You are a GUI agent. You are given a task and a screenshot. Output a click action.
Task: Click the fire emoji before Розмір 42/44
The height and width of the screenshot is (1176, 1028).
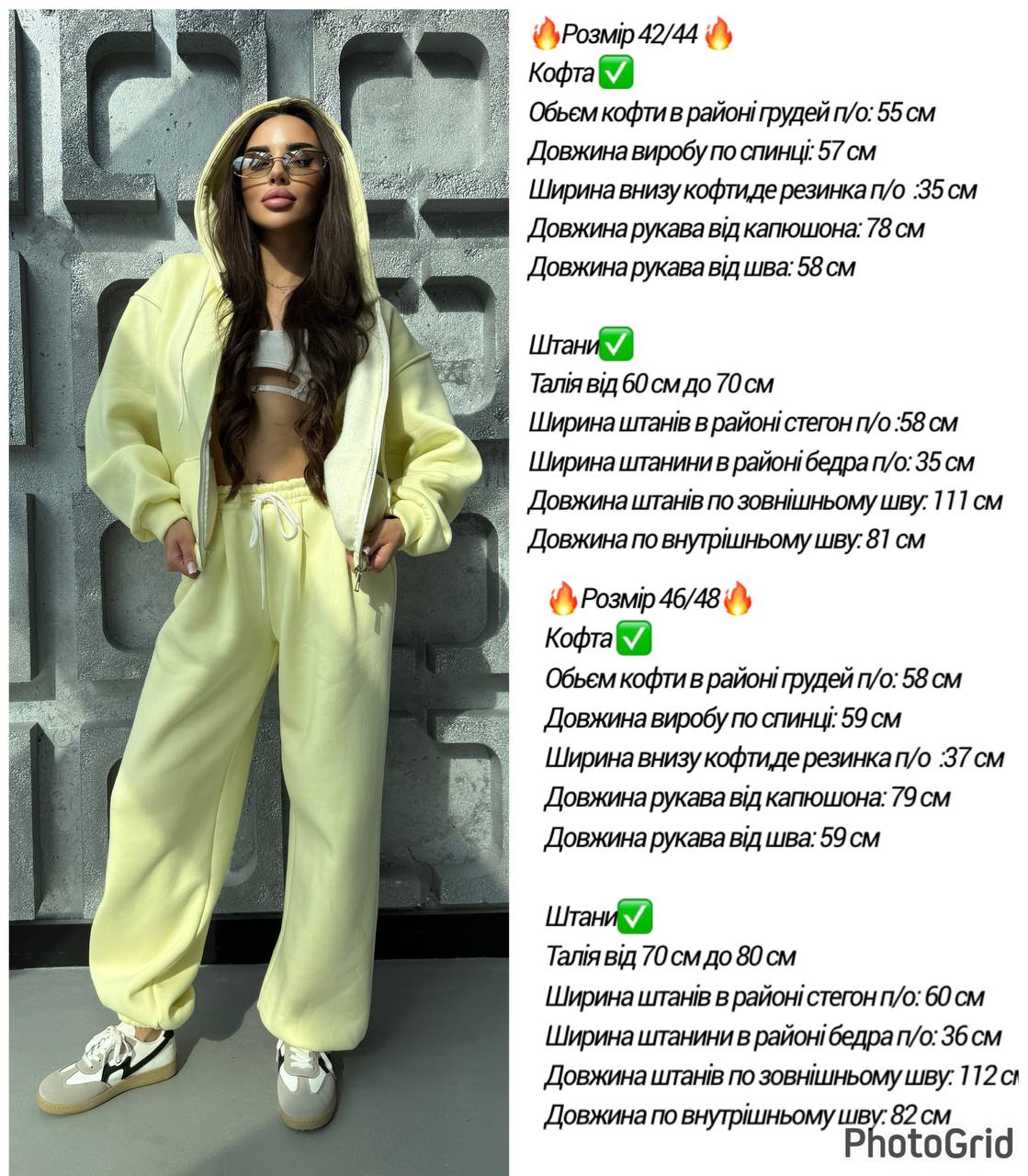pos(546,35)
